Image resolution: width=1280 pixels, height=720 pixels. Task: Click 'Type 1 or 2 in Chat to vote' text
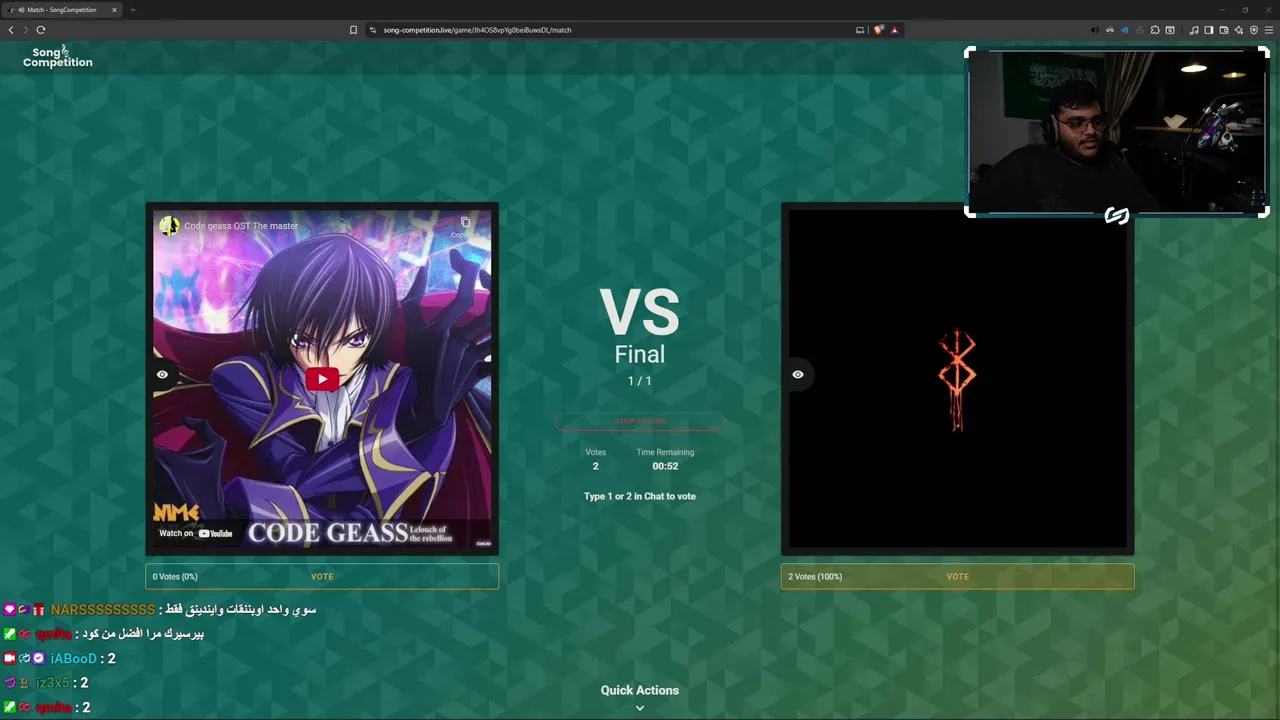[x=640, y=496]
